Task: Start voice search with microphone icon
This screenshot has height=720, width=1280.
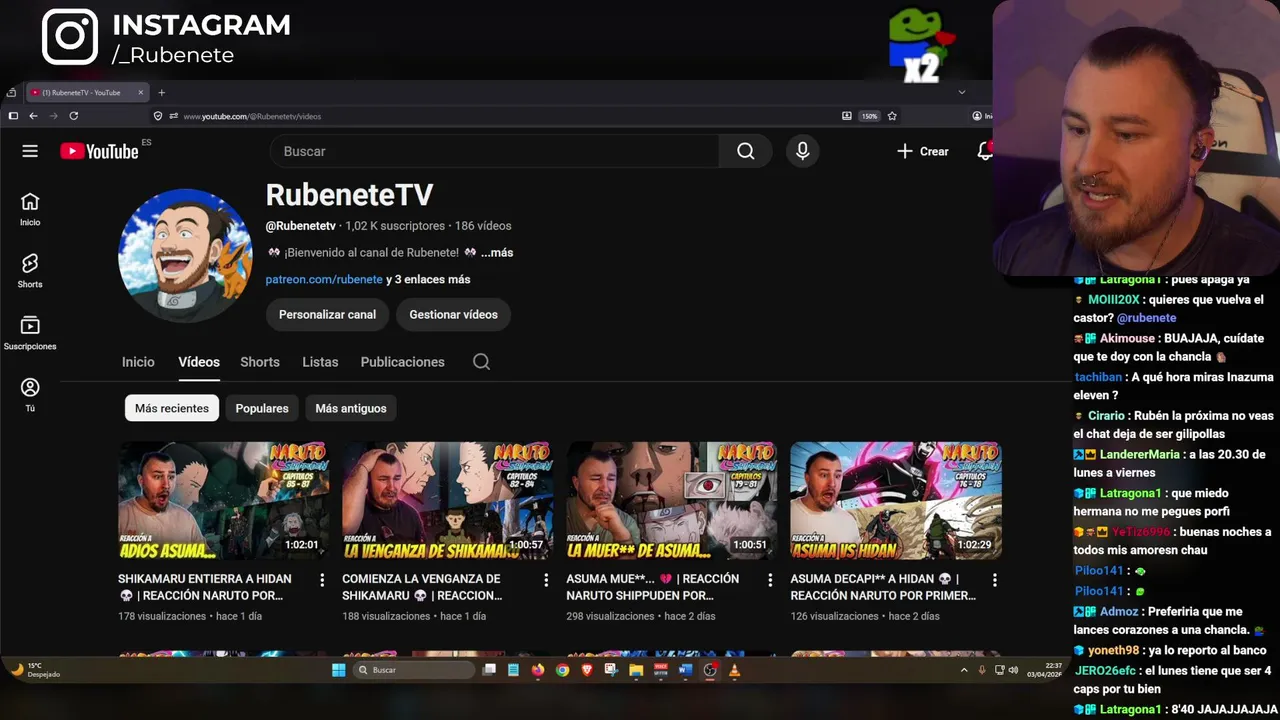Action: pos(802,151)
